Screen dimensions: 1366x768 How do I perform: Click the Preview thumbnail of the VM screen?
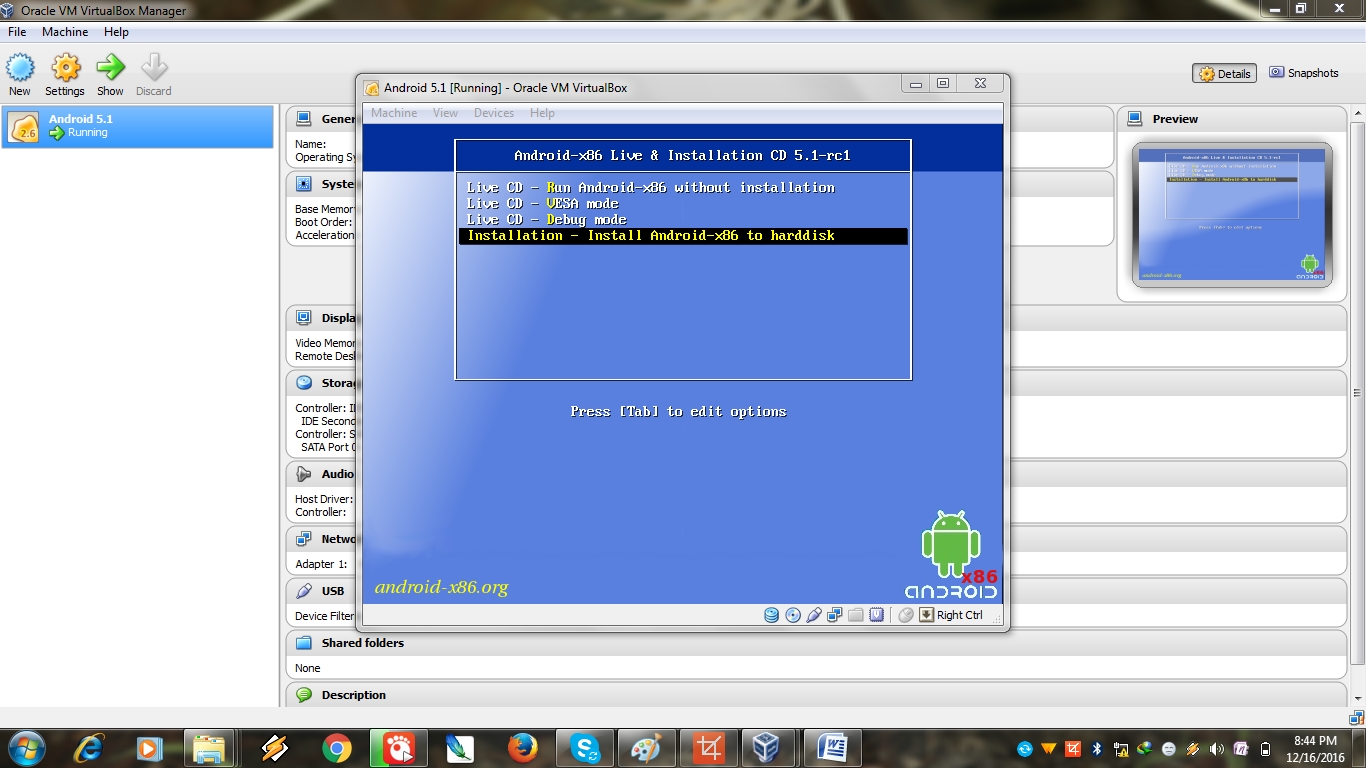[x=1232, y=215]
